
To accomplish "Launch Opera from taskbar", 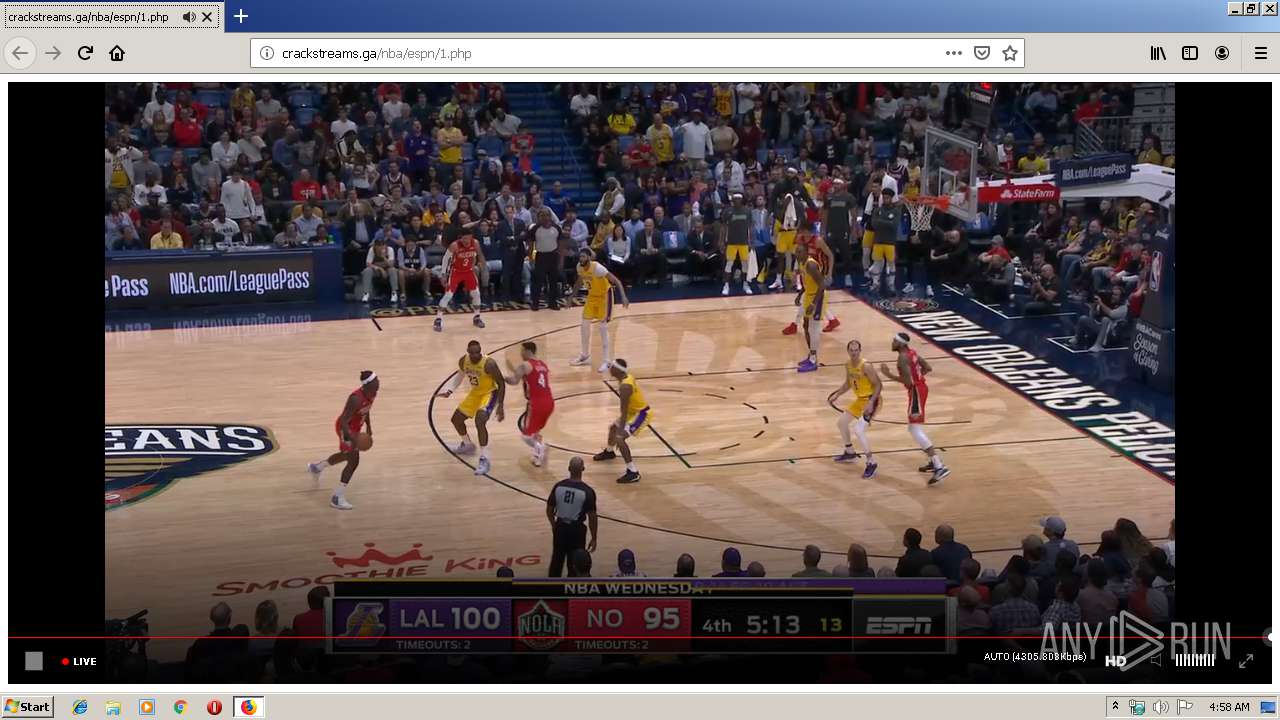I will tap(214, 707).
